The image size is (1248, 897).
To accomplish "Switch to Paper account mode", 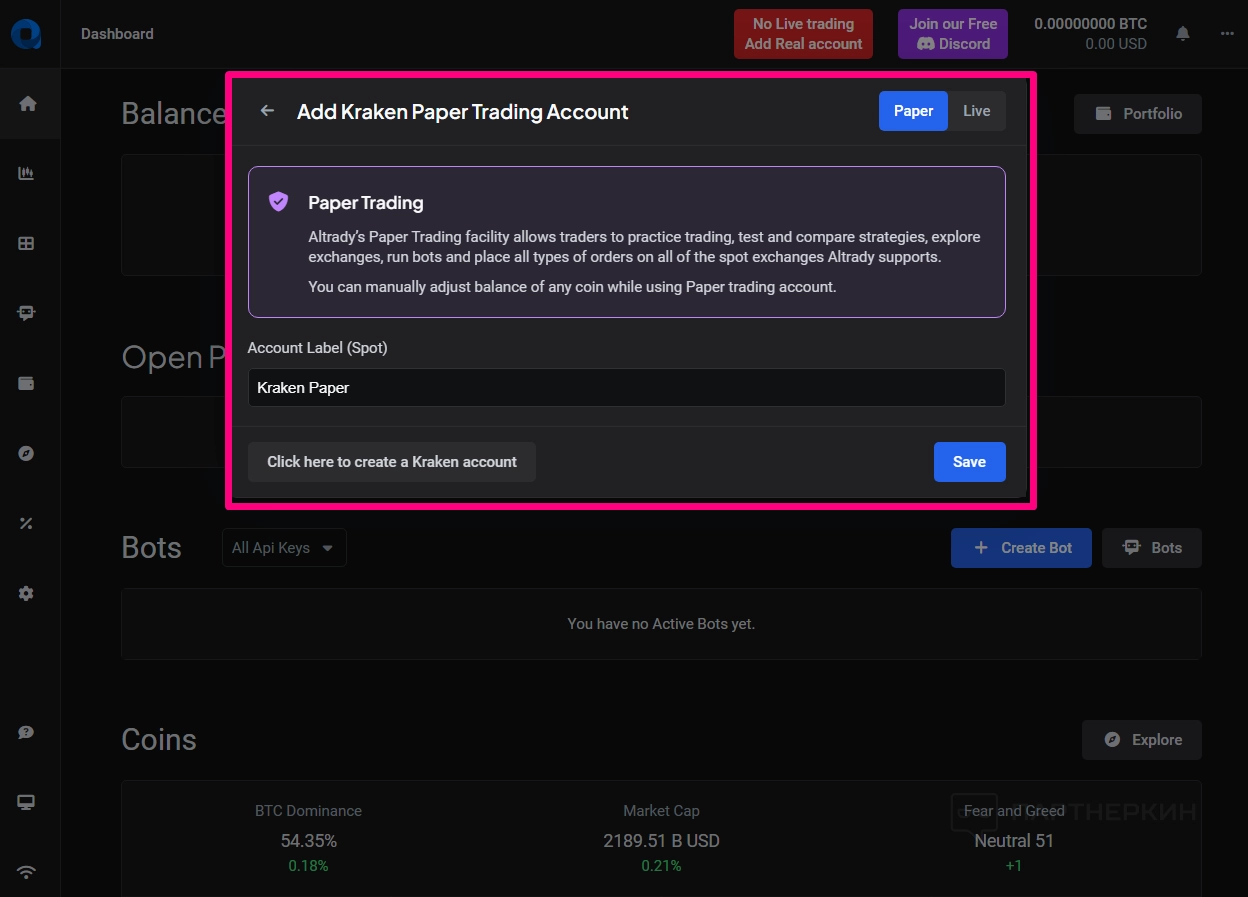I will (913, 111).
